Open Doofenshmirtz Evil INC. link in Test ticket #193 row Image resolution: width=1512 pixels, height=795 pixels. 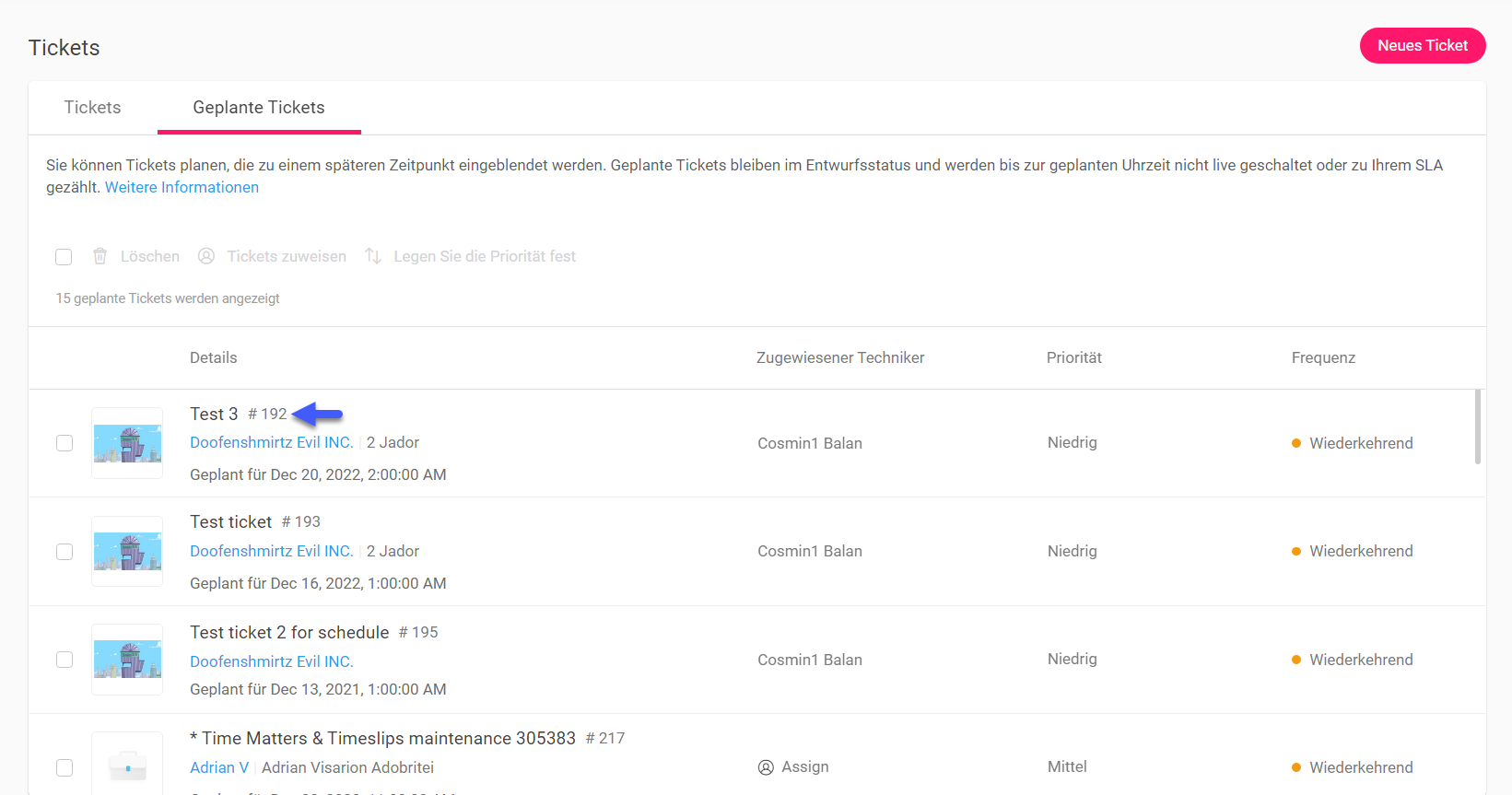coord(272,551)
